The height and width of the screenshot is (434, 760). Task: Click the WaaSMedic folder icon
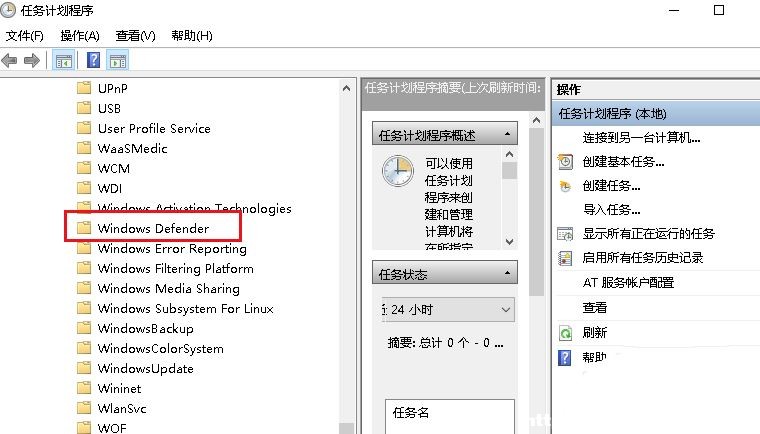pos(84,147)
